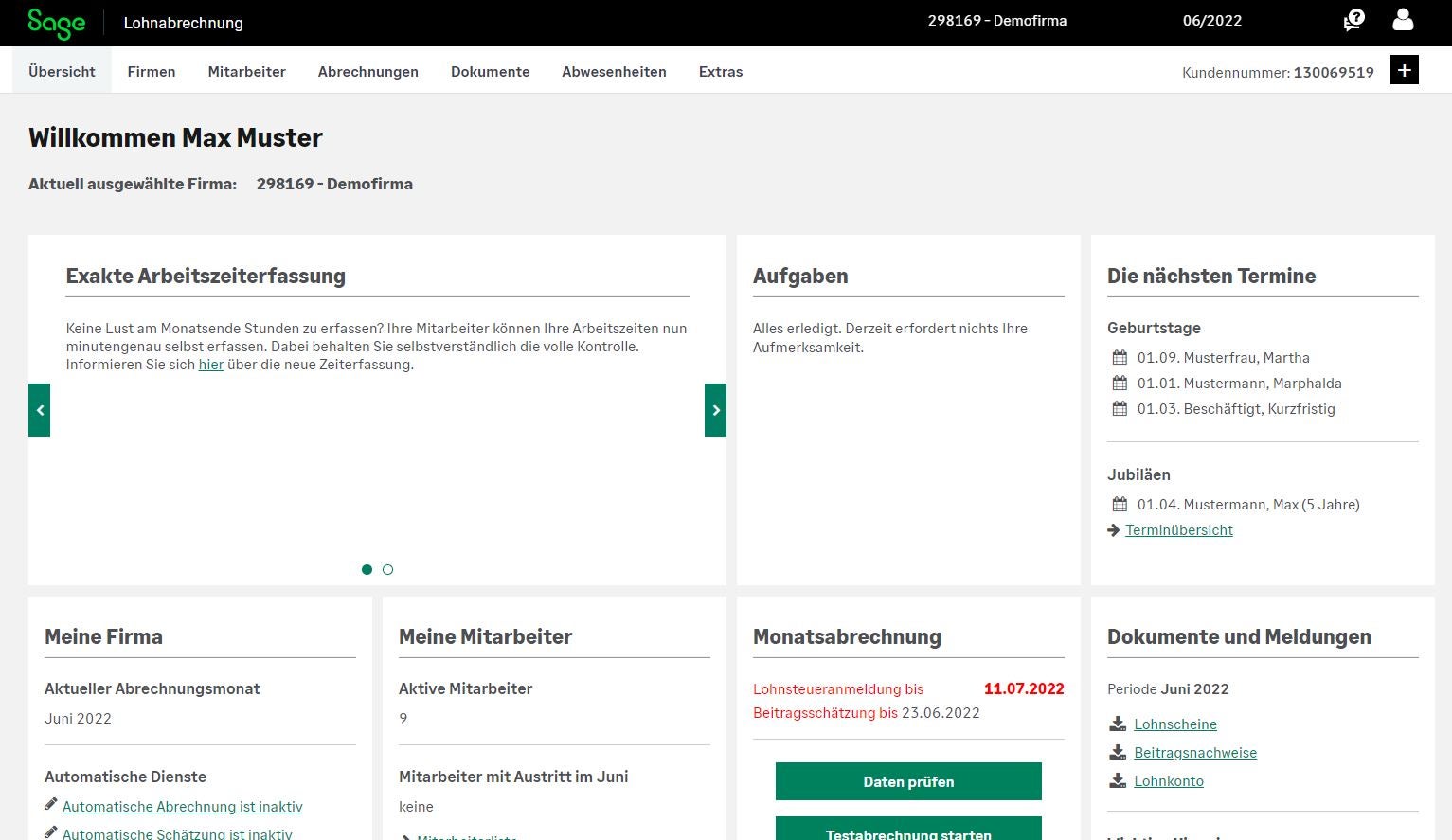Open the Abrechnungen menu
Screen dimensions: 1452x840
point(367,72)
